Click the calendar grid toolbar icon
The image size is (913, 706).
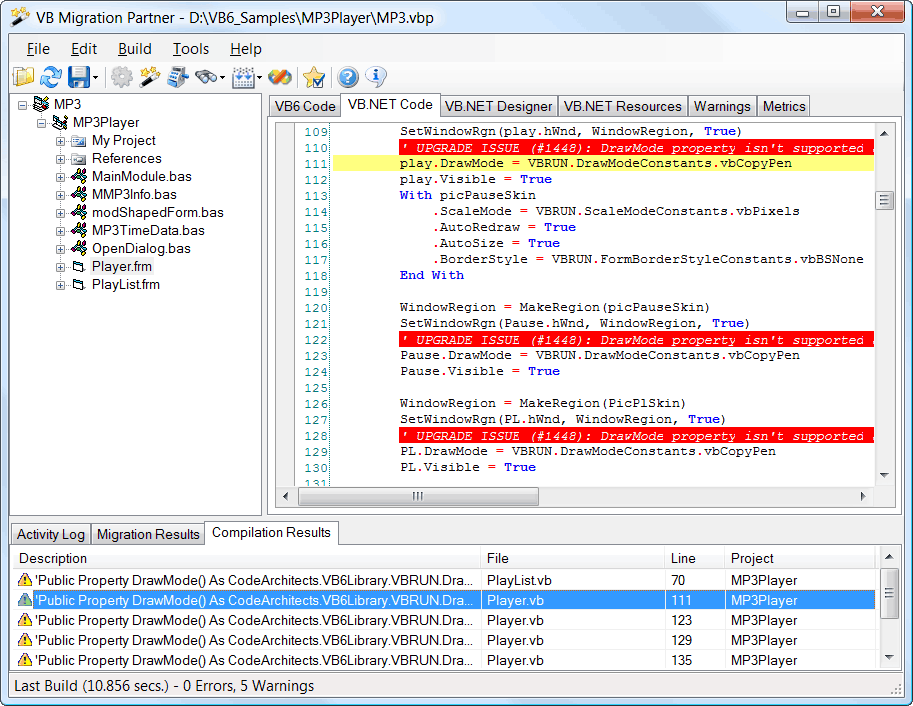pos(243,76)
